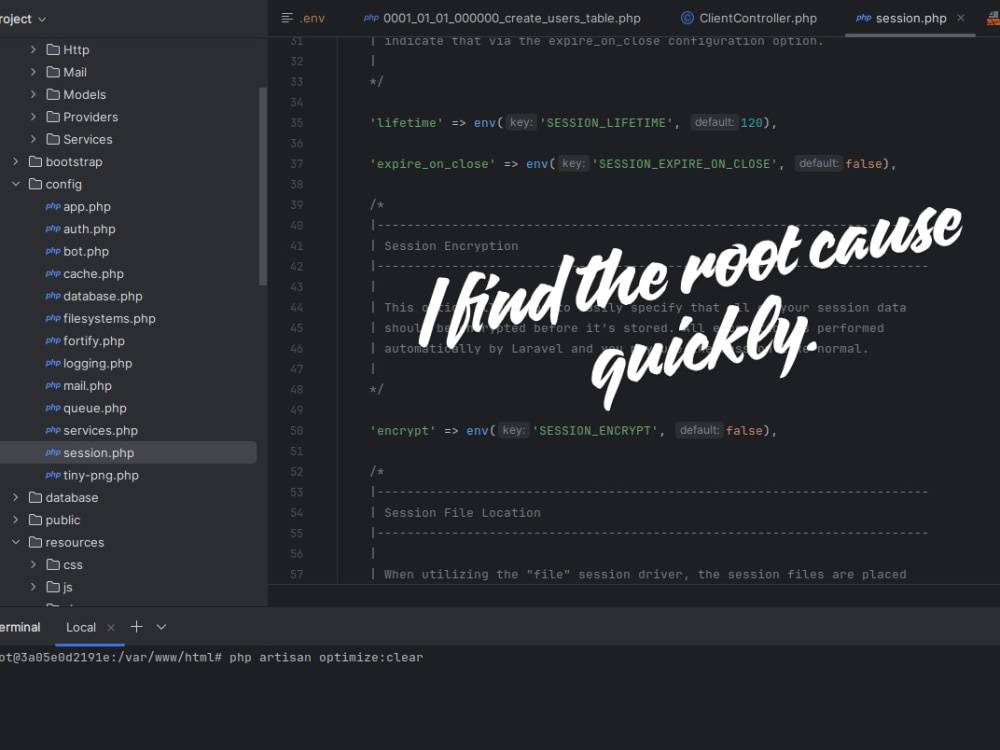Click the project tree vertical scrollbar
Viewport: 1000px width, 750px height.
click(263, 186)
